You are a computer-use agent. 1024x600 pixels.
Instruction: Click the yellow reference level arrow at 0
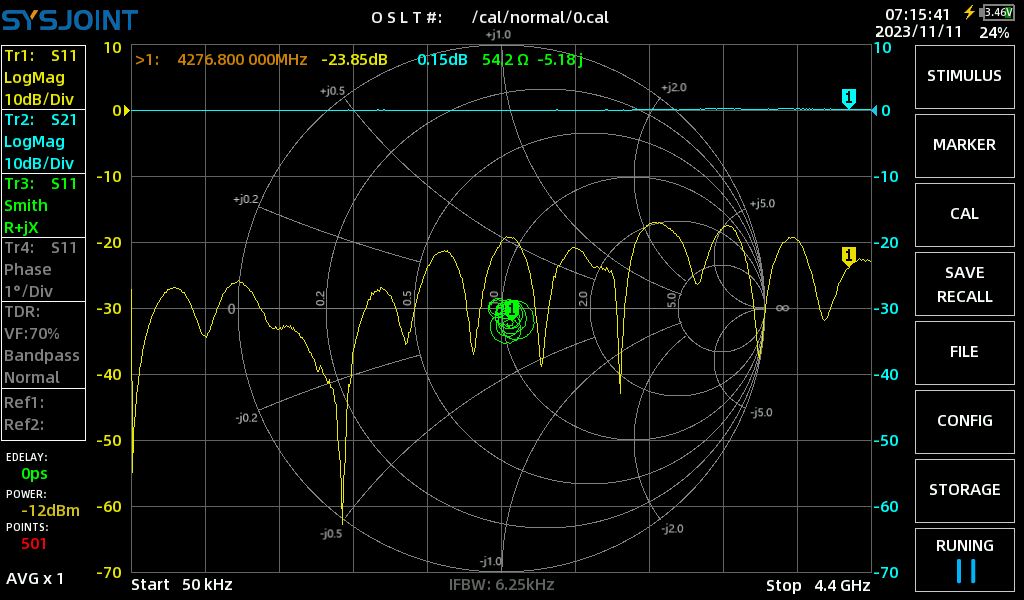point(126,111)
